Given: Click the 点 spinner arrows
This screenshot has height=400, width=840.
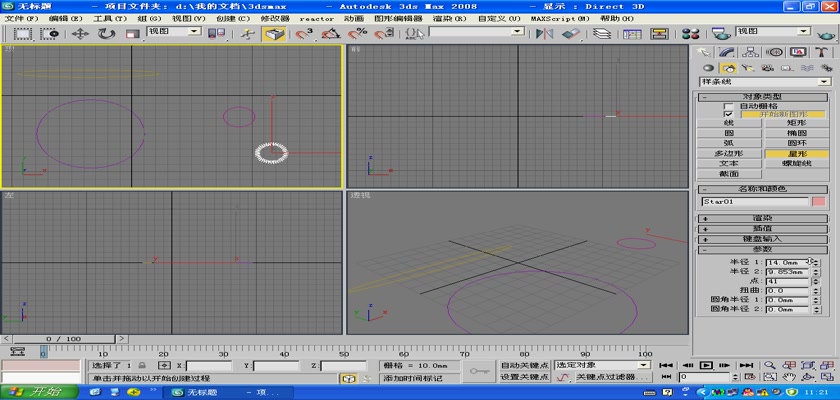Looking at the screenshot, I should (x=816, y=282).
